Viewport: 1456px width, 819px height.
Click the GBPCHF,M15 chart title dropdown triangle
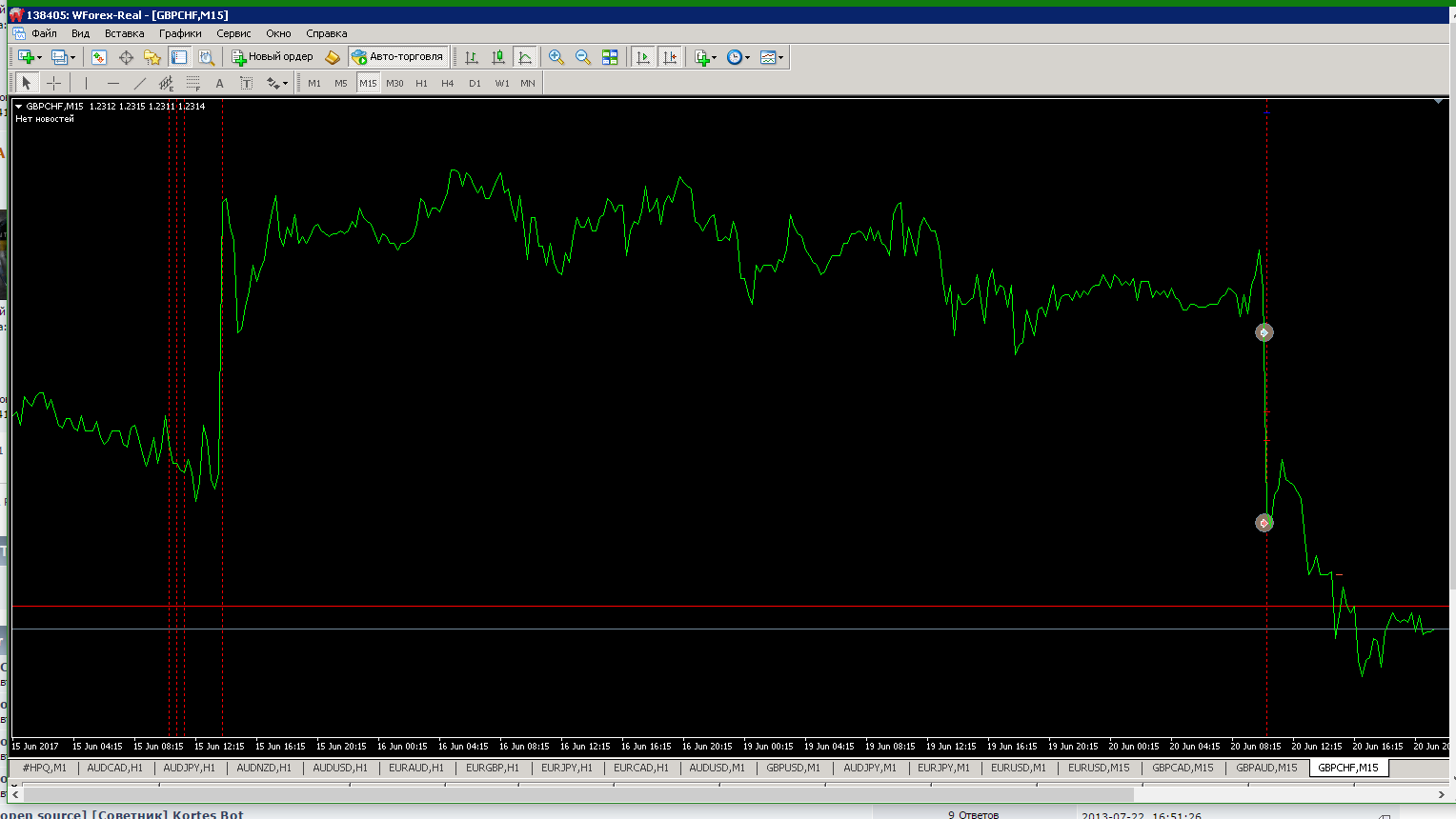pos(19,107)
